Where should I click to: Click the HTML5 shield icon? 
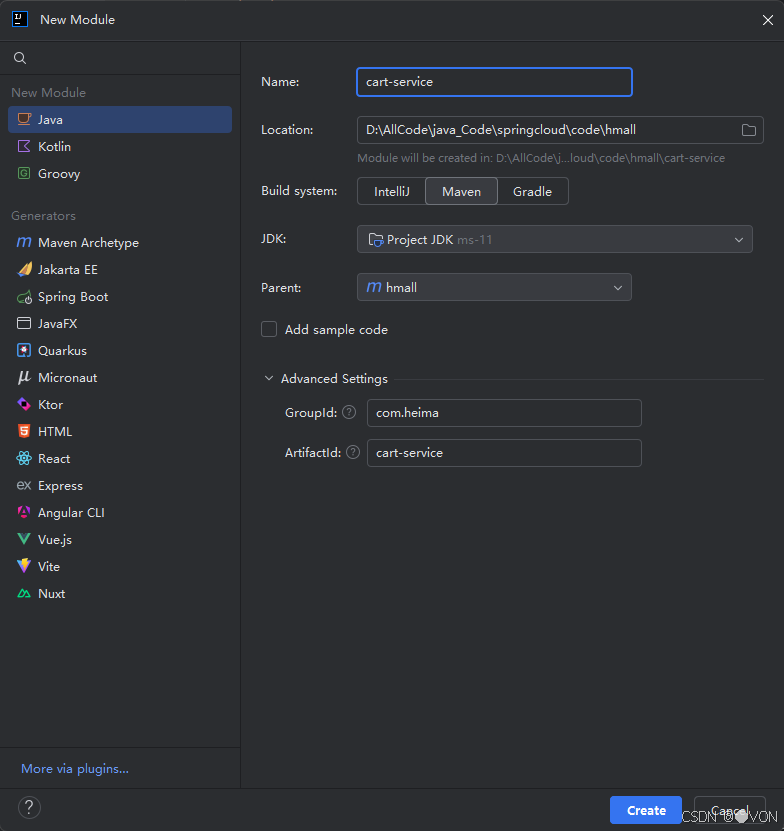pyautogui.click(x=24, y=431)
